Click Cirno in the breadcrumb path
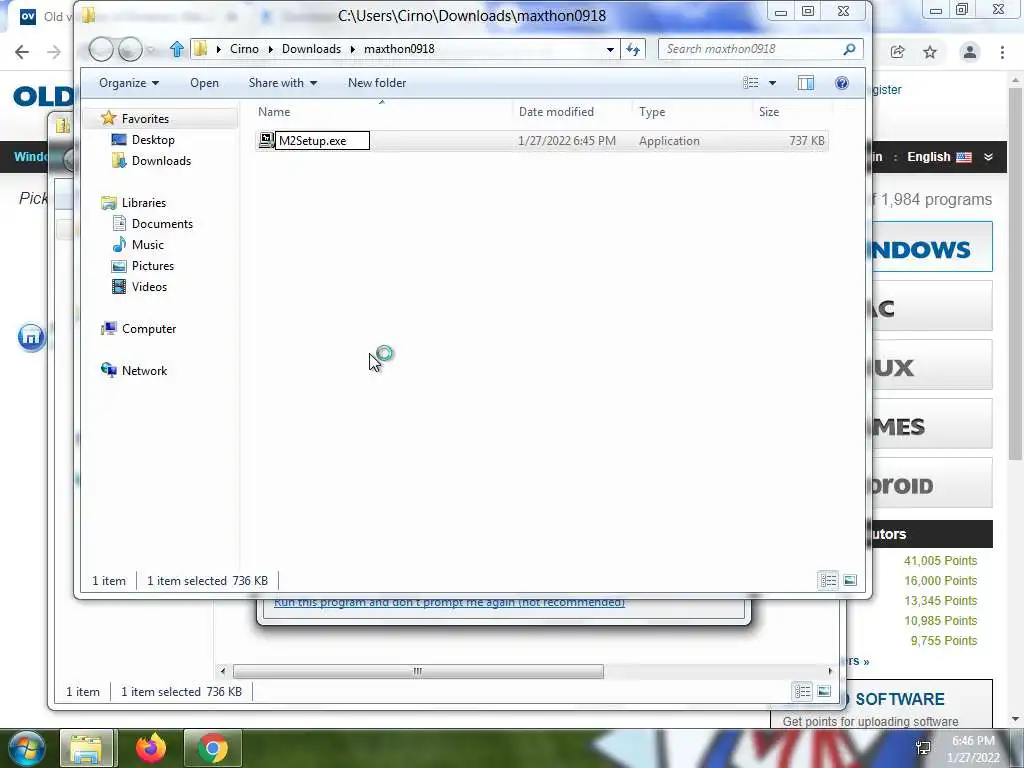Viewport: 1024px width, 768px height. (x=244, y=49)
